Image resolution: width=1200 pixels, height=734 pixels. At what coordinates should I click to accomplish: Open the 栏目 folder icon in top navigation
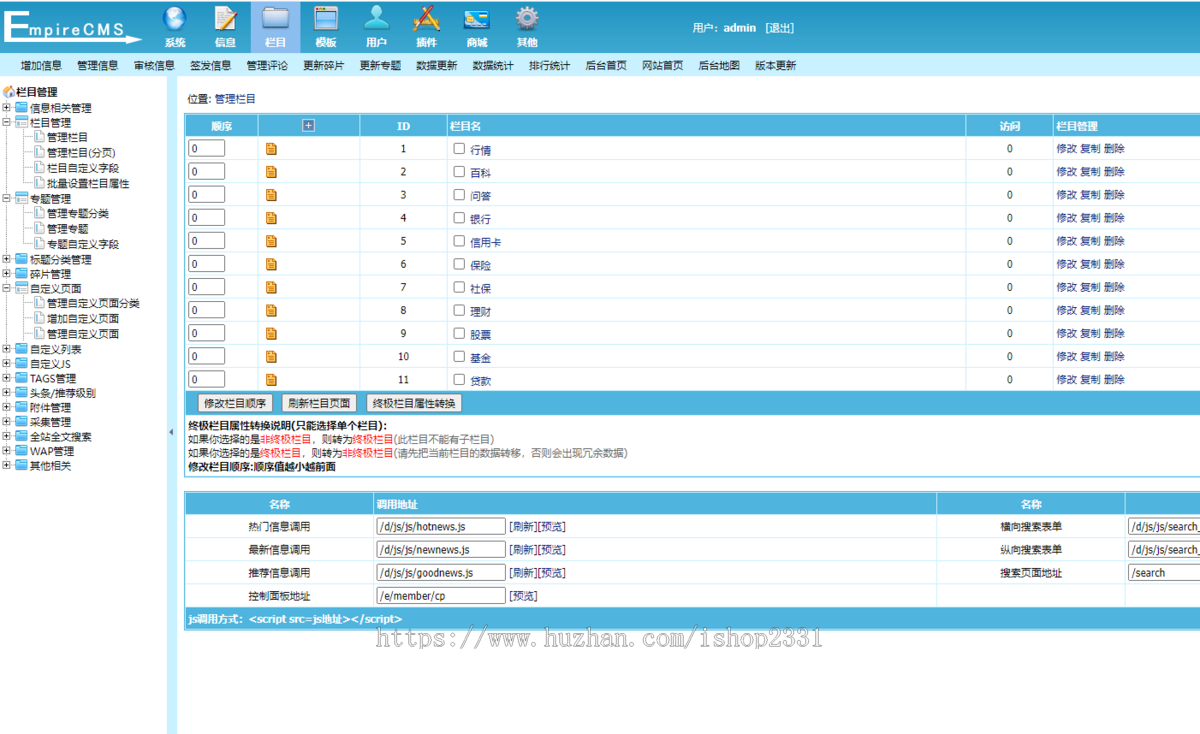[x=276, y=18]
